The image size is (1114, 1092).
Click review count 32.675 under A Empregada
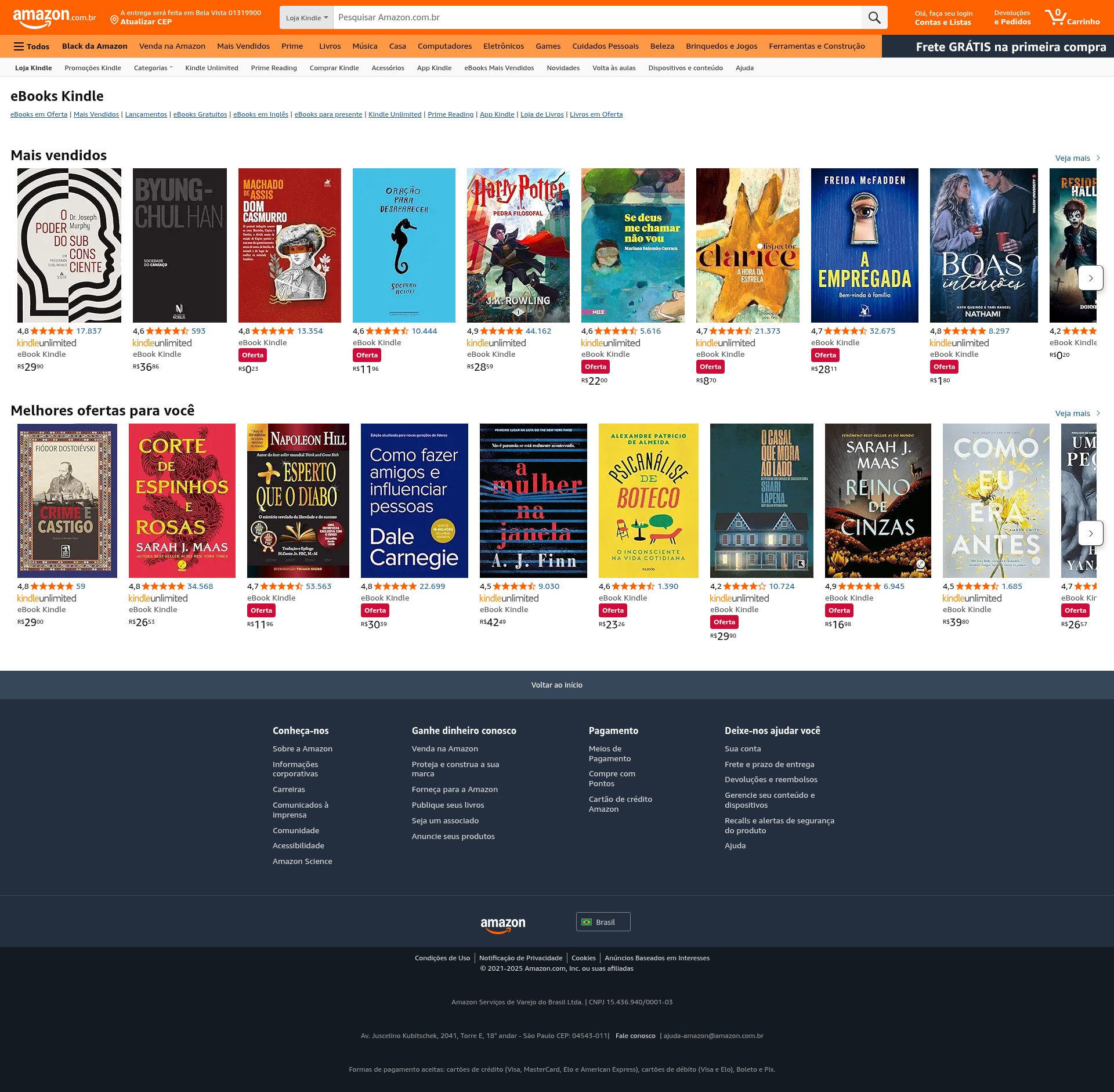(x=882, y=331)
